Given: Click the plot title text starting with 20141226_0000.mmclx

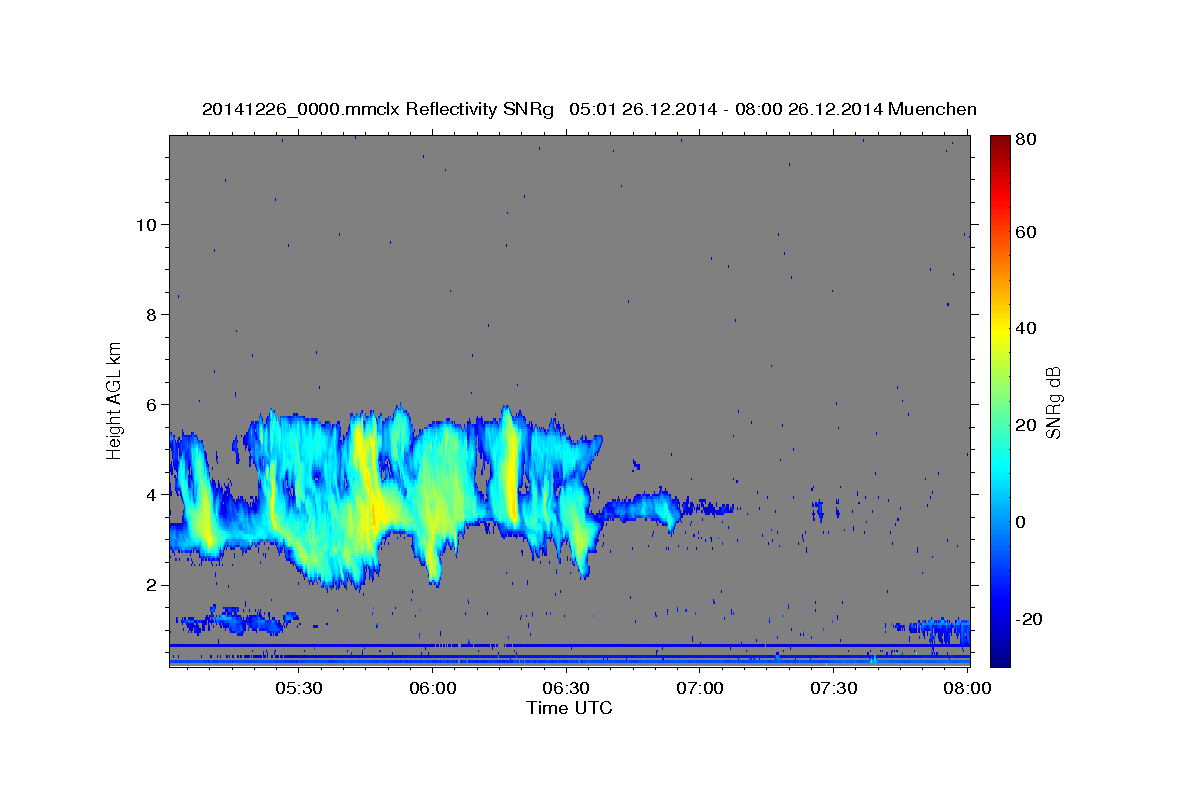Looking at the screenshot, I should click(589, 109).
